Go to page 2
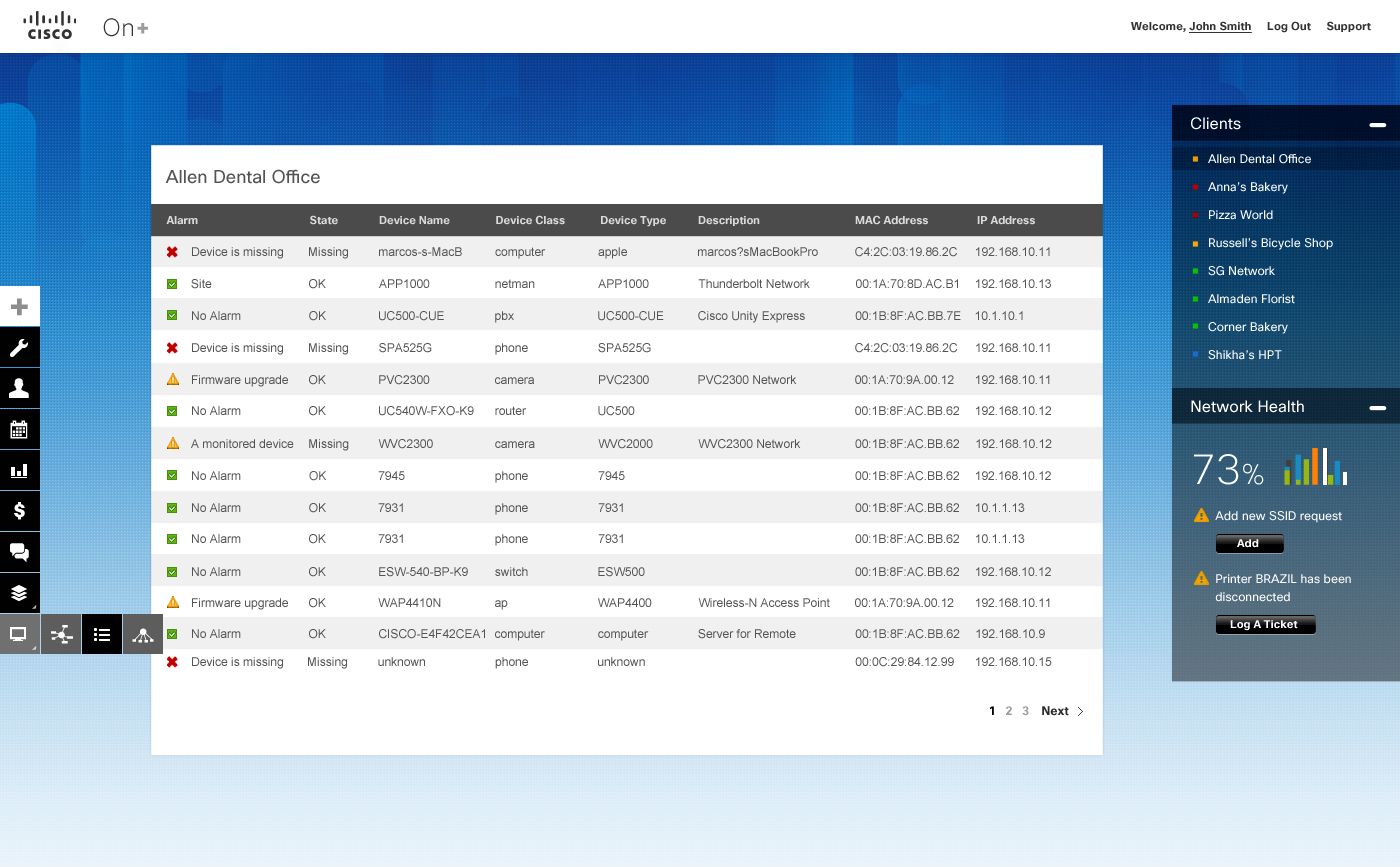Screen dimensions: 1400x867 1009,712
